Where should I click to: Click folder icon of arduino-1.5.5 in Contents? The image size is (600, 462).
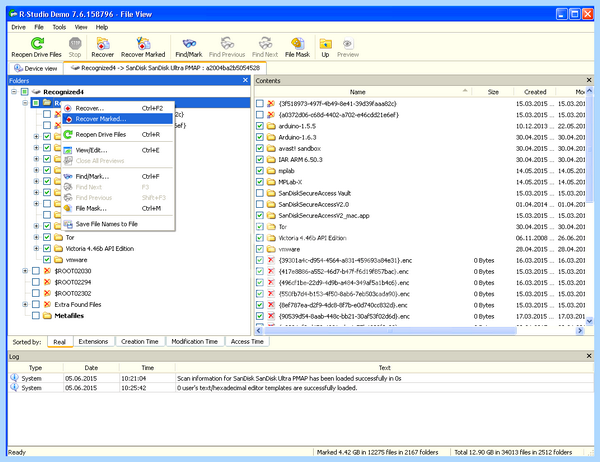point(271,126)
